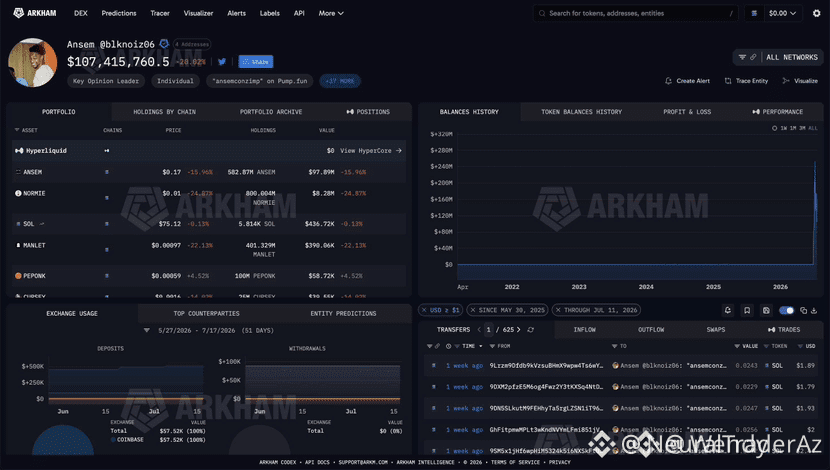Click the Key Opinion Leader tag
The height and width of the screenshot is (470, 830).
[x=106, y=81]
